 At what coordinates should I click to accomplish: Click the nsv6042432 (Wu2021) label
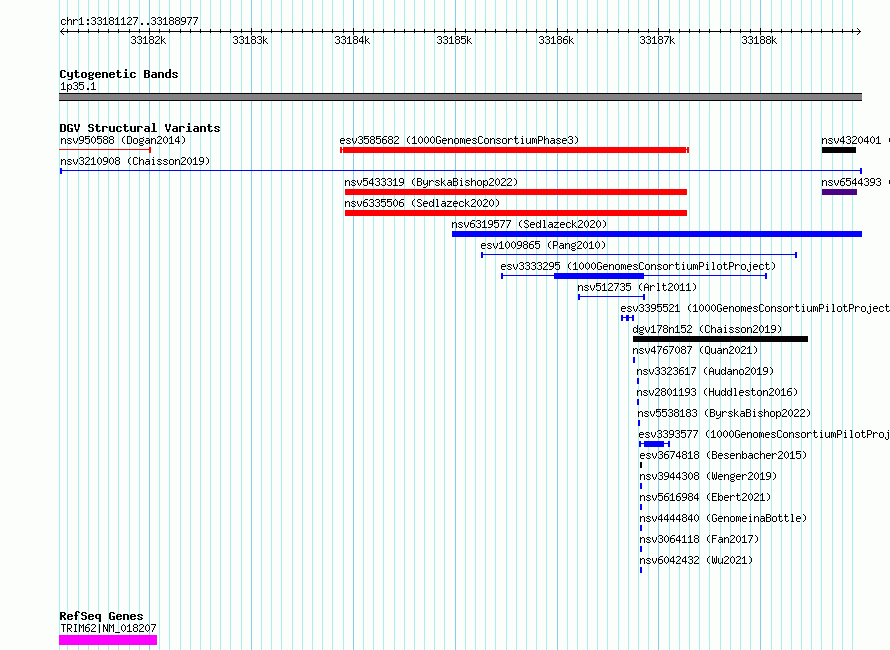click(696, 560)
